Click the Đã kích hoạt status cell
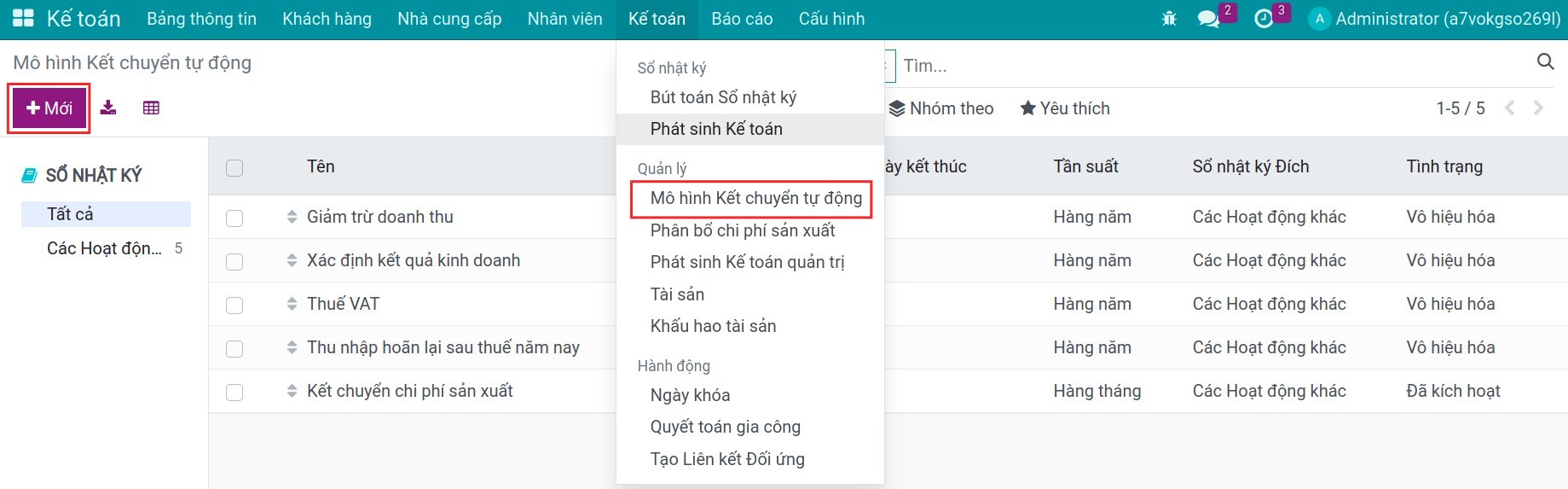The width and height of the screenshot is (1568, 489). click(1453, 391)
